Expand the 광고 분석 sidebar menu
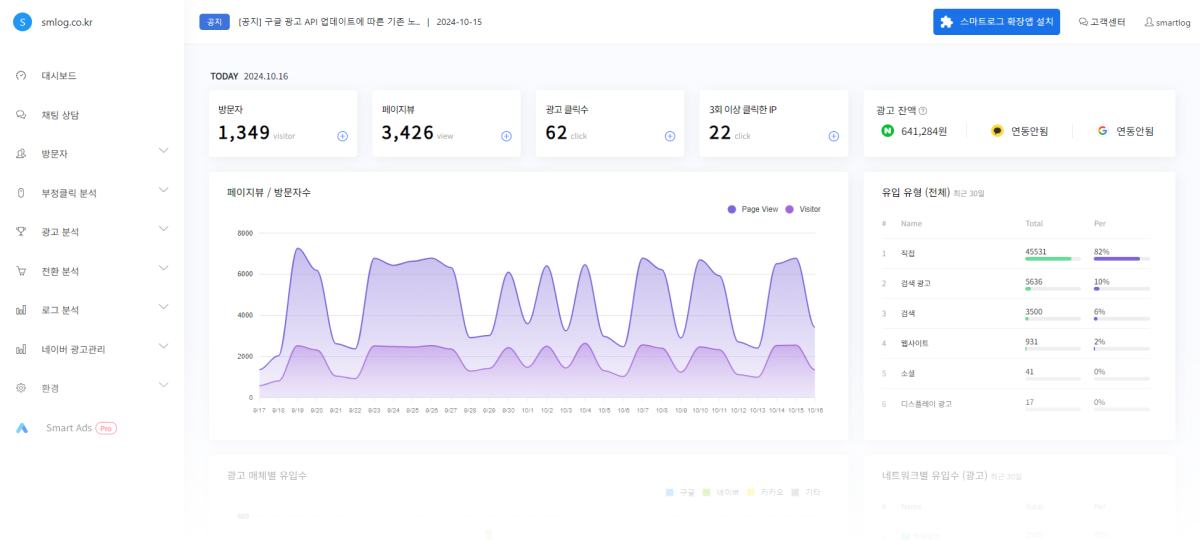 click(x=164, y=229)
